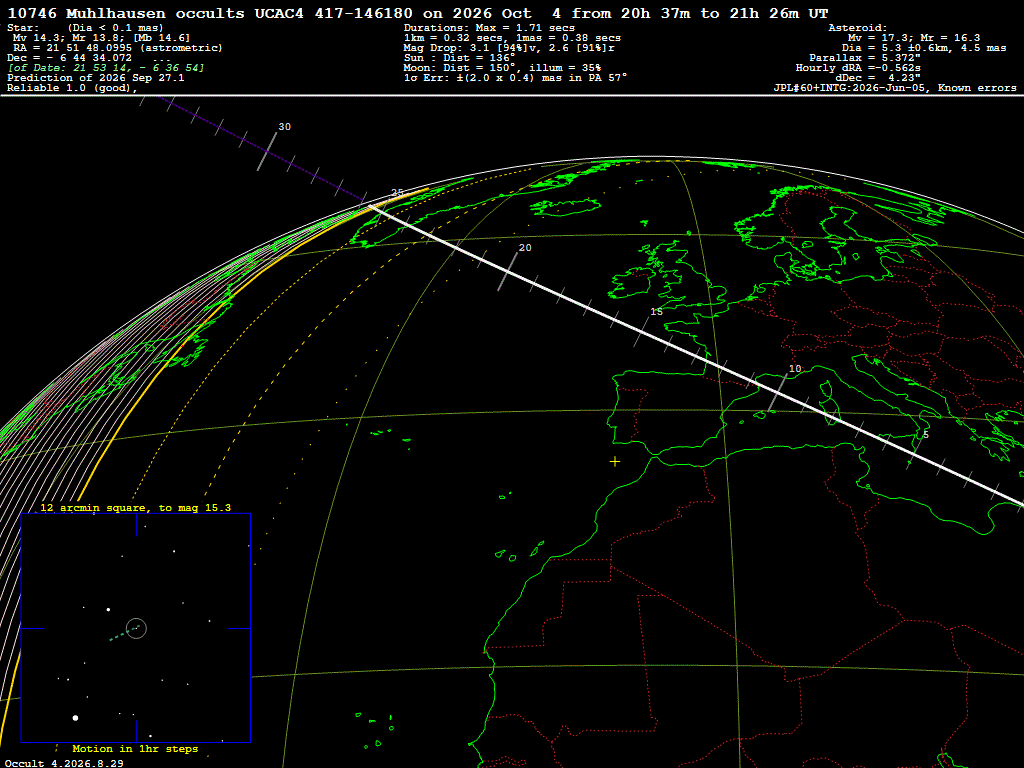The image size is (1024, 768).
Task: Click the yellow plus marker near Portugal
Action: [x=615, y=462]
